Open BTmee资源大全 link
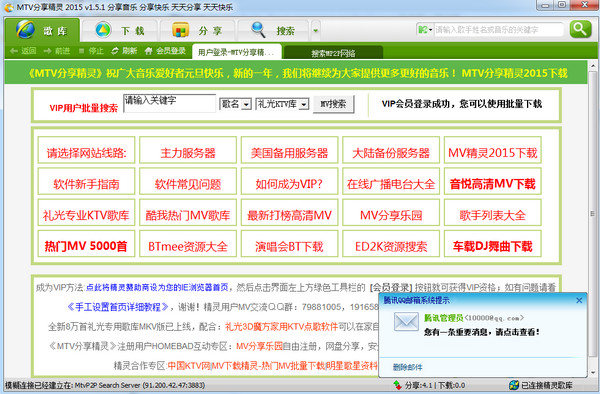Viewport: 600px width, 394px height. point(188,246)
